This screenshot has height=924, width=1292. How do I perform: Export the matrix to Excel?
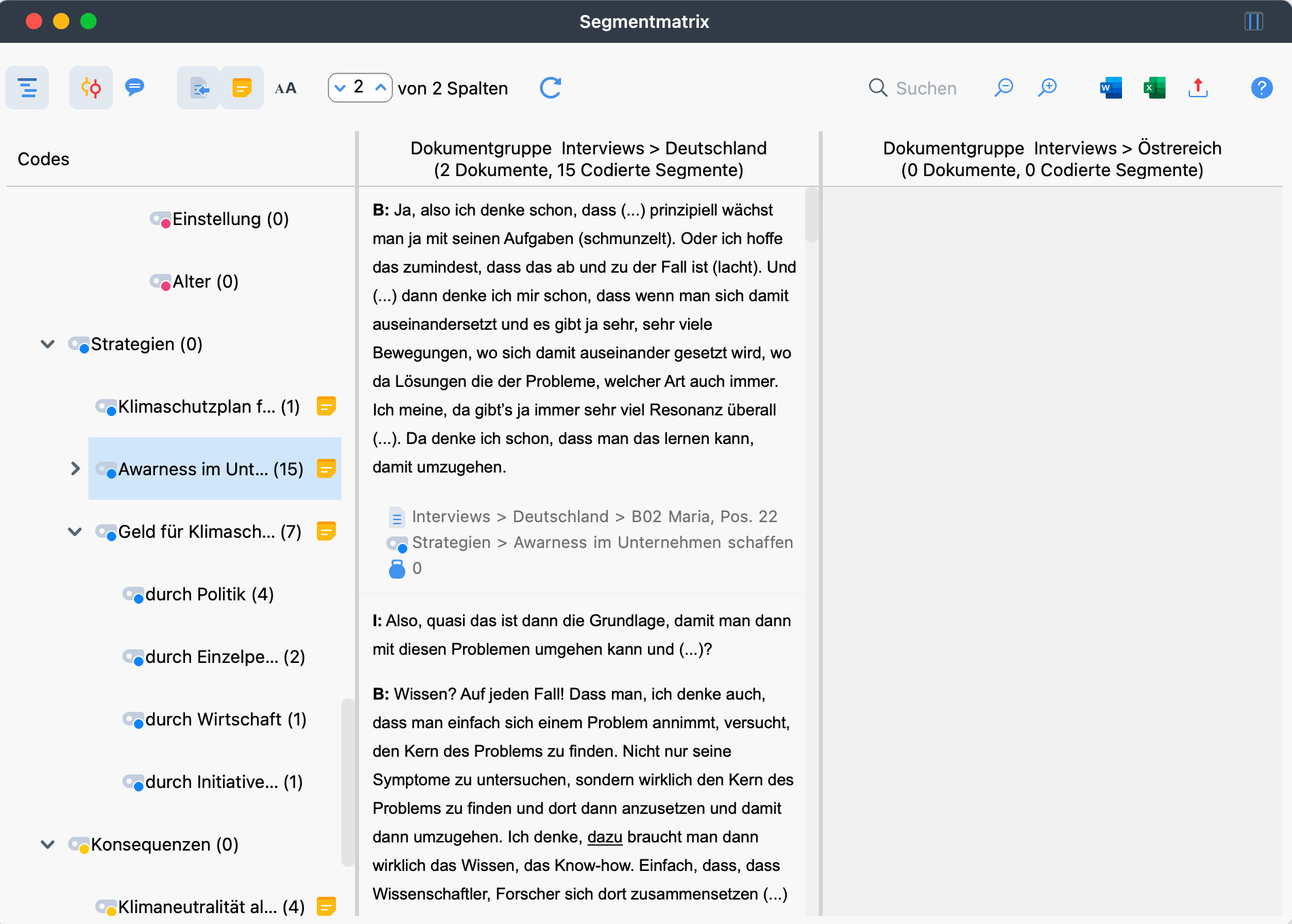tap(1153, 88)
